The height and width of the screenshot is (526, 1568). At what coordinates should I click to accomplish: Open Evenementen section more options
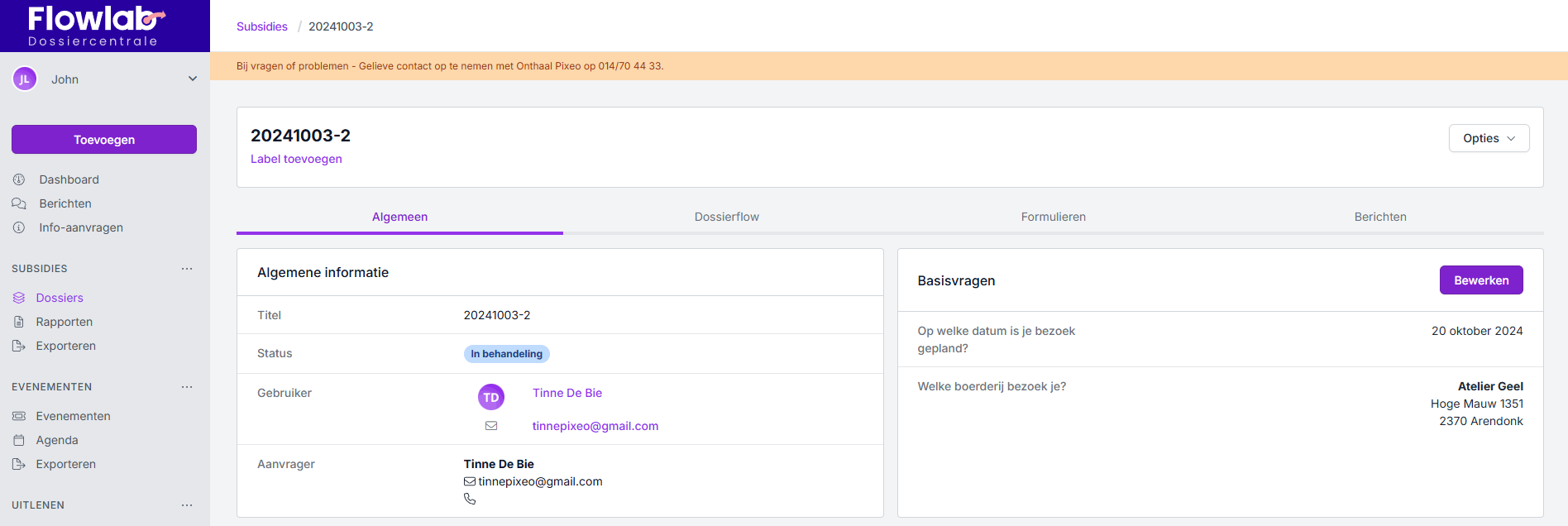(187, 387)
